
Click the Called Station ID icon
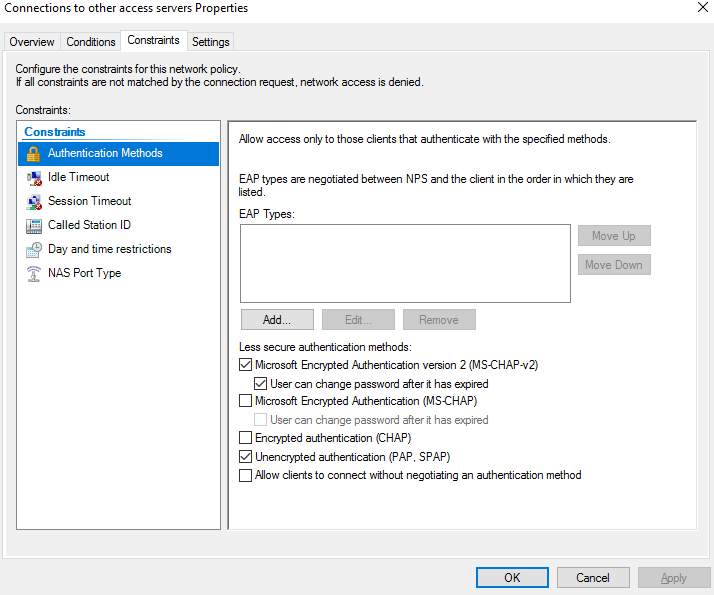pos(33,225)
